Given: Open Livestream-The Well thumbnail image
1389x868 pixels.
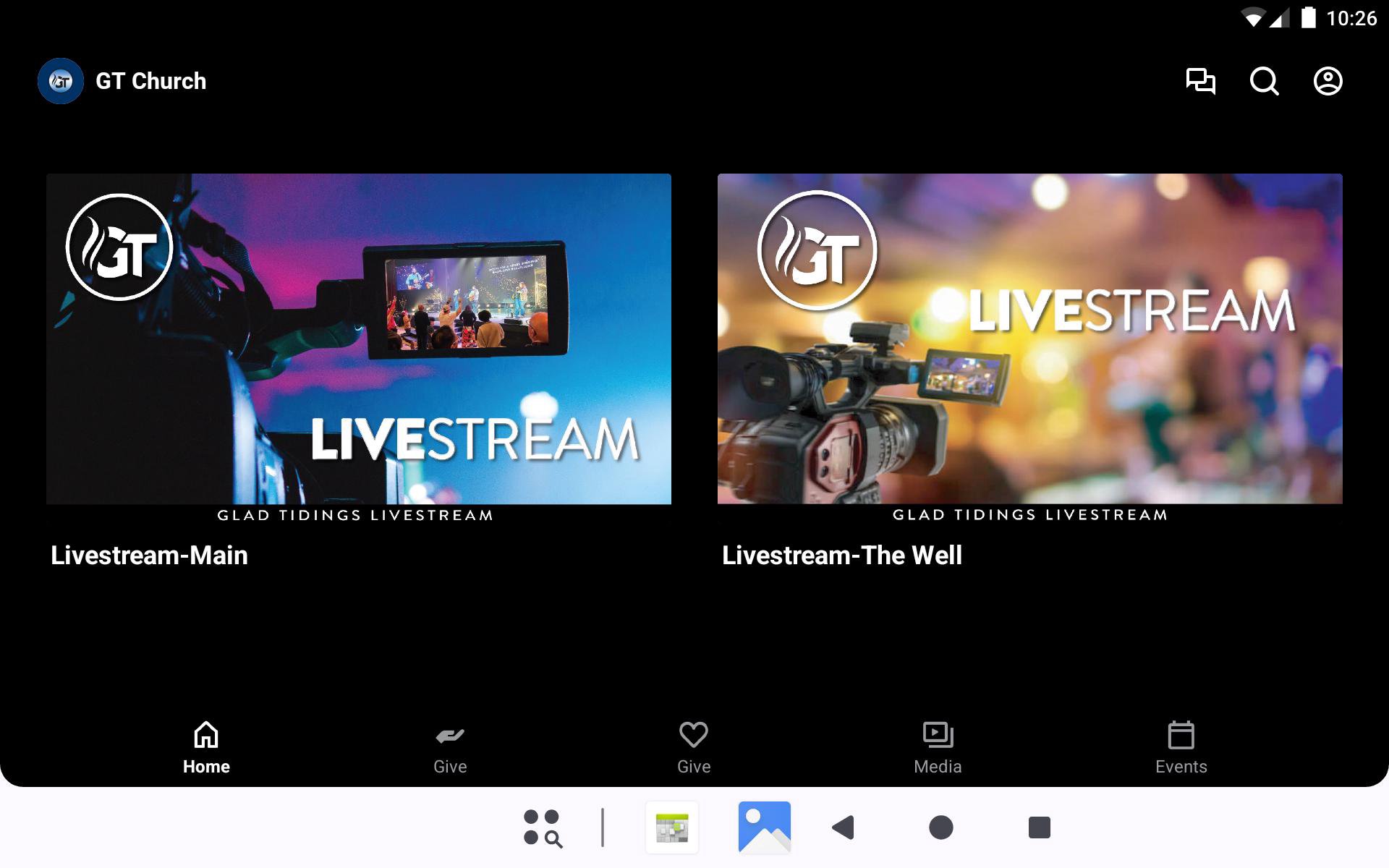Looking at the screenshot, I should click(x=1029, y=339).
